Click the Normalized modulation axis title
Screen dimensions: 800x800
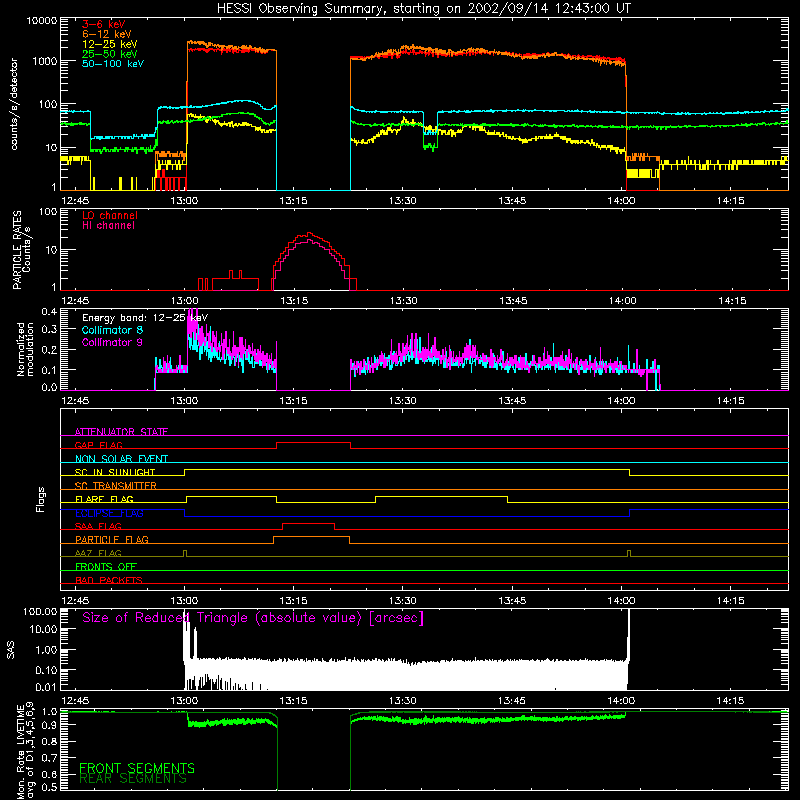coord(26,349)
